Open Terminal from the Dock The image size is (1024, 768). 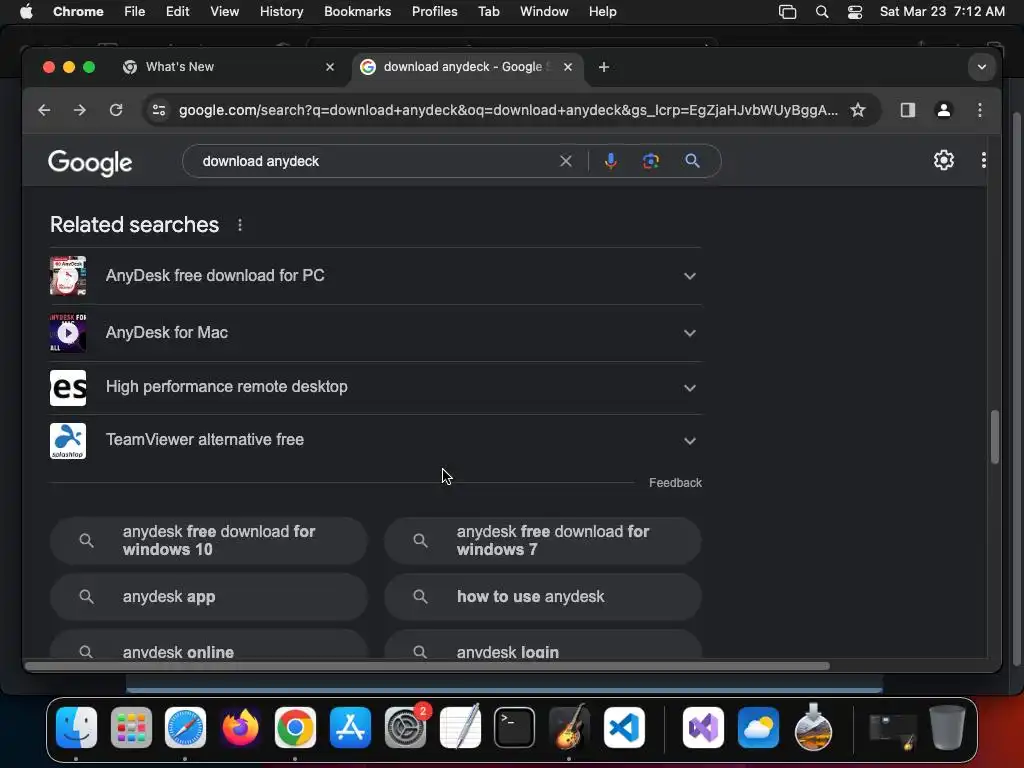point(515,727)
